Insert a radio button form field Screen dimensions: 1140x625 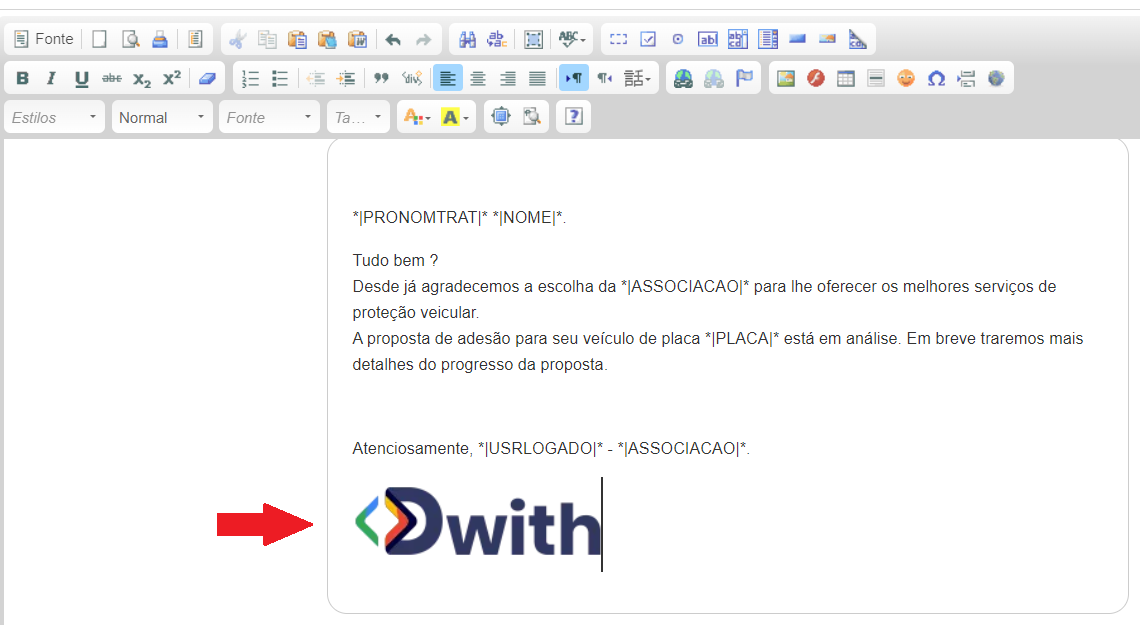pyautogui.click(x=678, y=39)
